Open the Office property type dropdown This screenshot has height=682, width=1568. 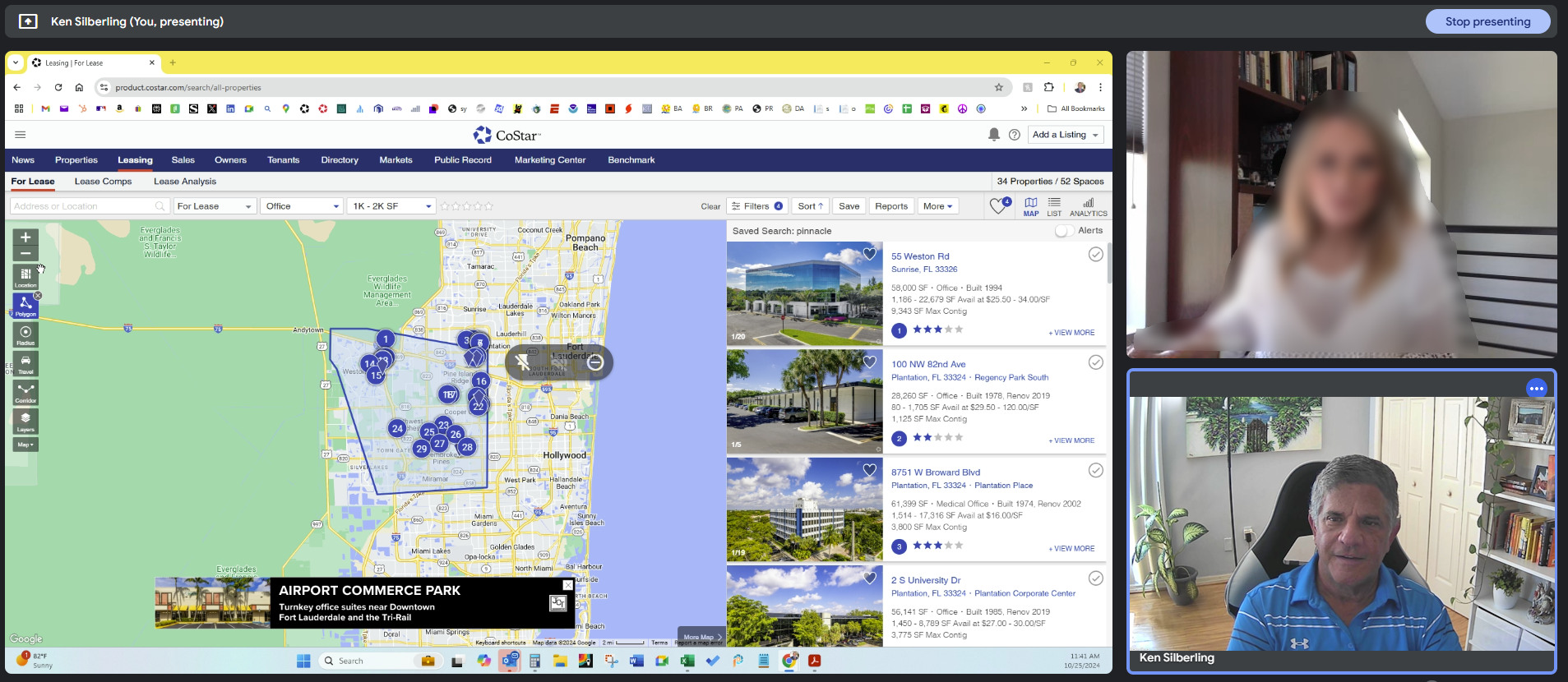(302, 206)
